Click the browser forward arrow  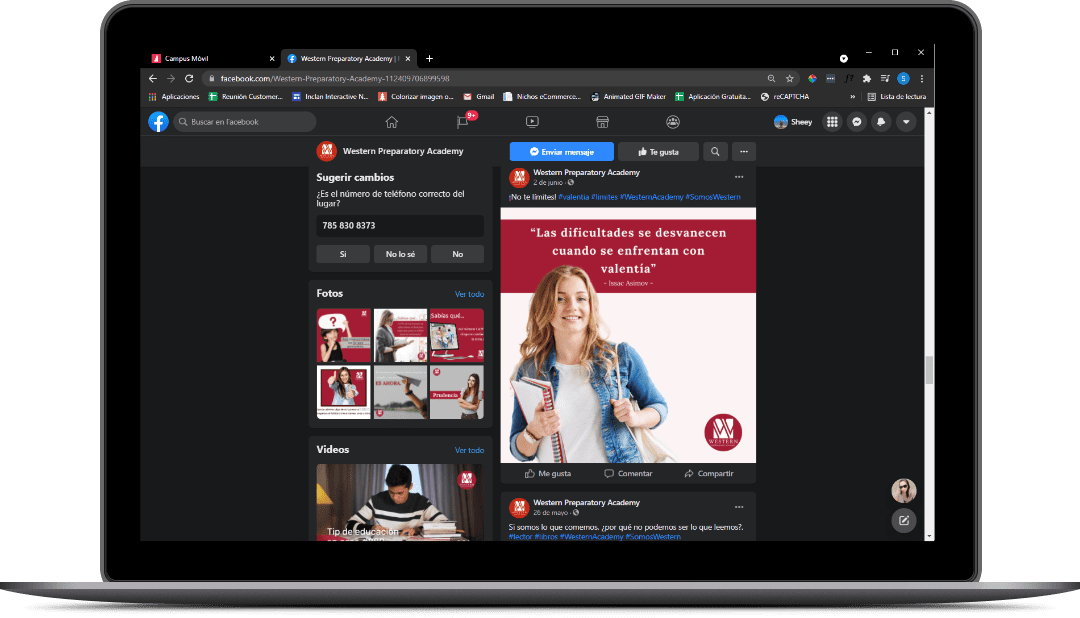(x=171, y=79)
